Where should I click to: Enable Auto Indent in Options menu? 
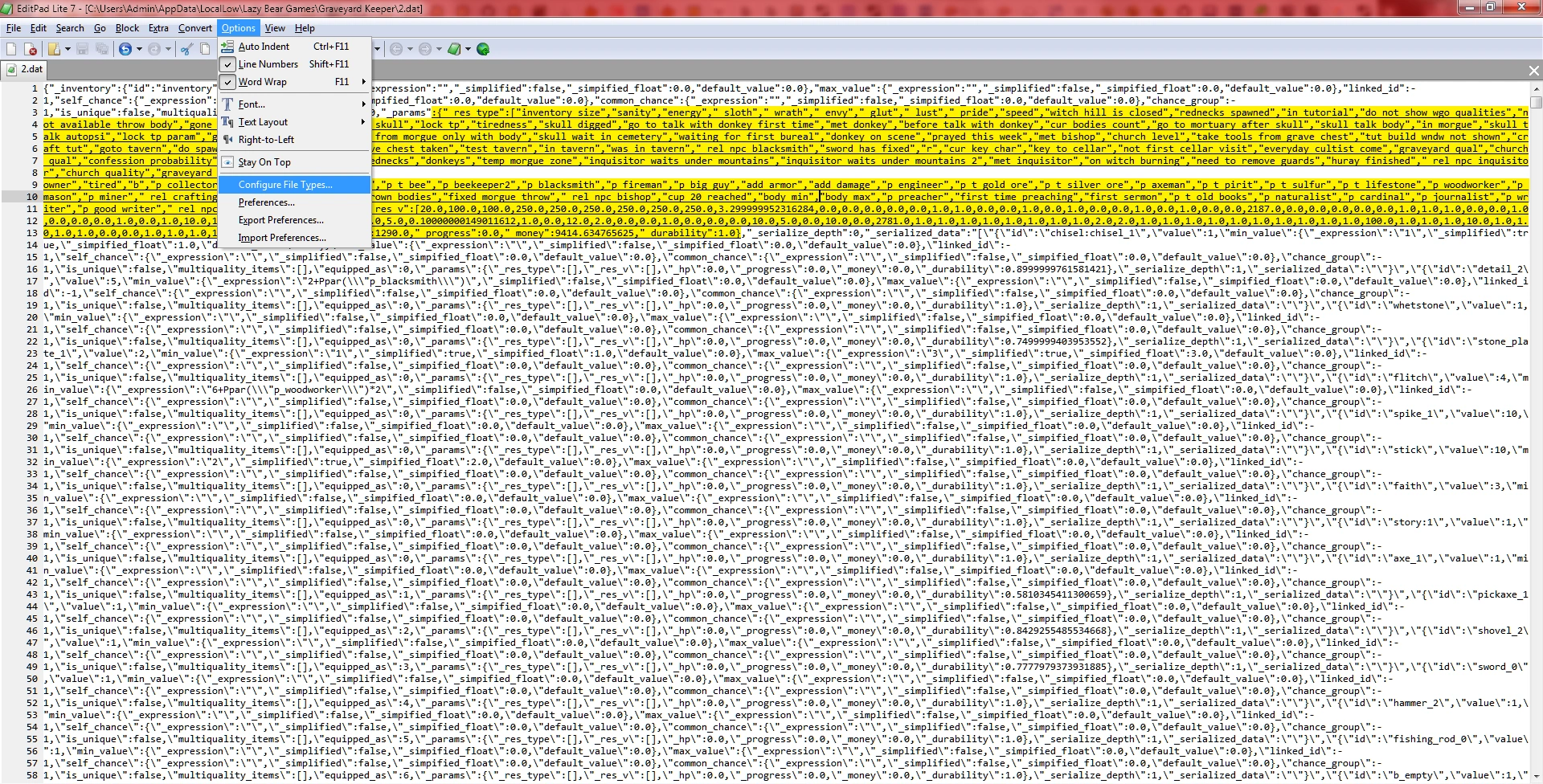click(x=294, y=47)
